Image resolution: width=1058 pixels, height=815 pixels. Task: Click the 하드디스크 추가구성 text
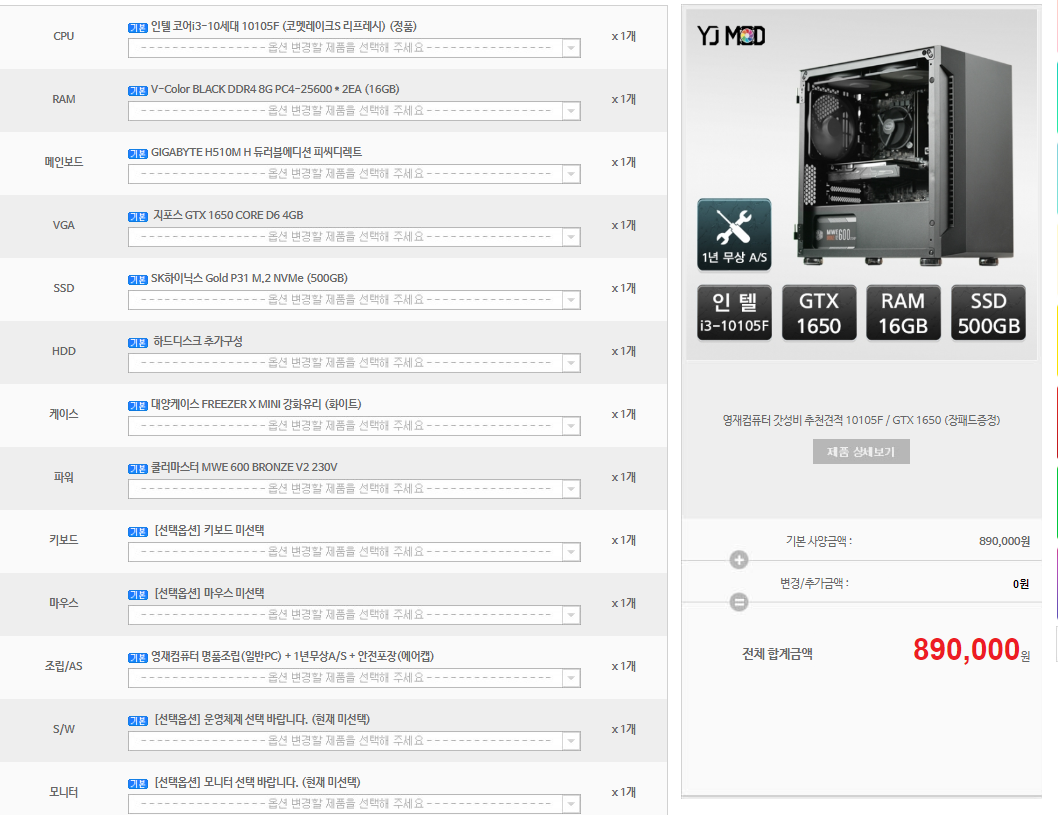(x=198, y=341)
